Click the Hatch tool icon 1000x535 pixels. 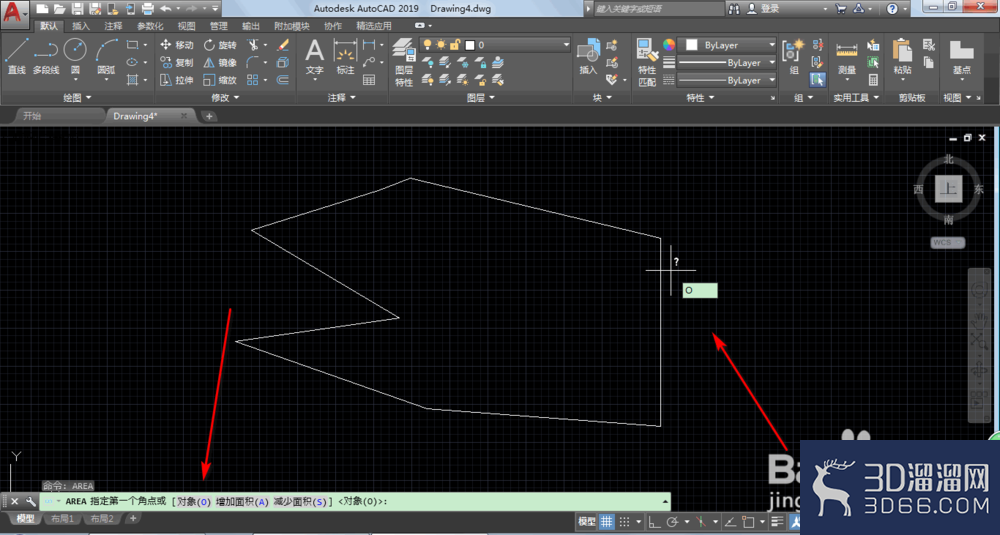[132, 80]
